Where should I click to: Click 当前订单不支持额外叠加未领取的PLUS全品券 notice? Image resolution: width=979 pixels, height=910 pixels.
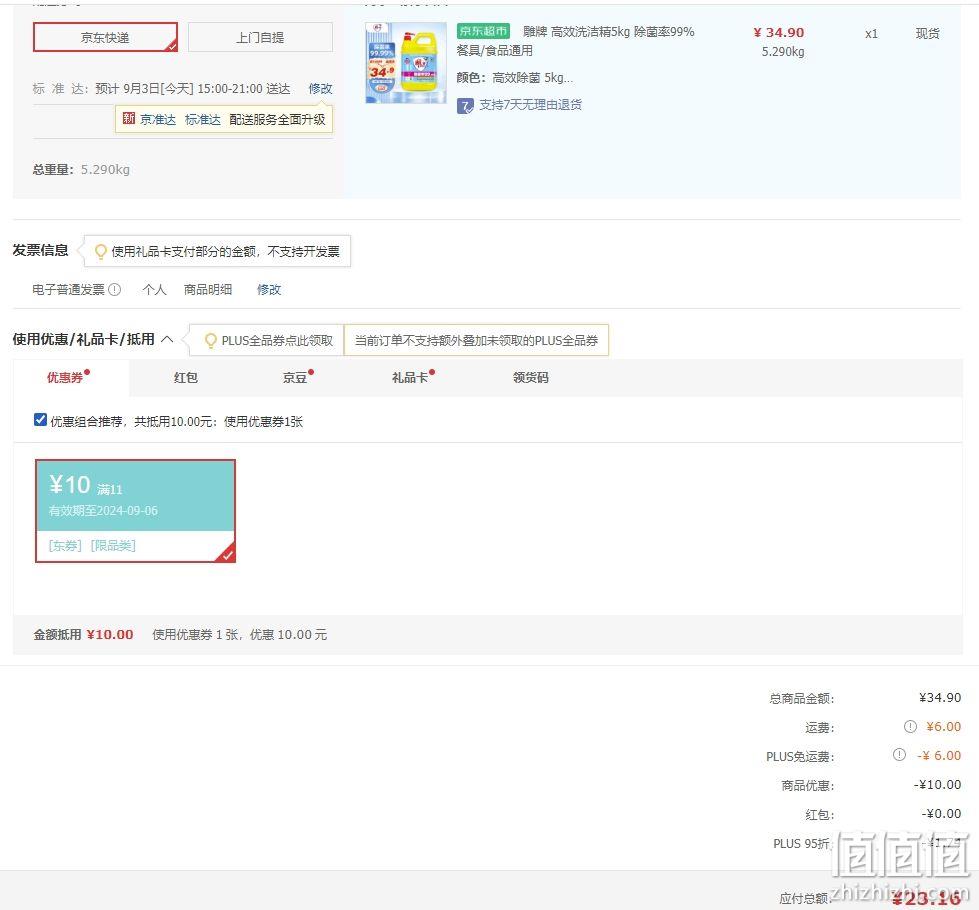click(x=476, y=340)
